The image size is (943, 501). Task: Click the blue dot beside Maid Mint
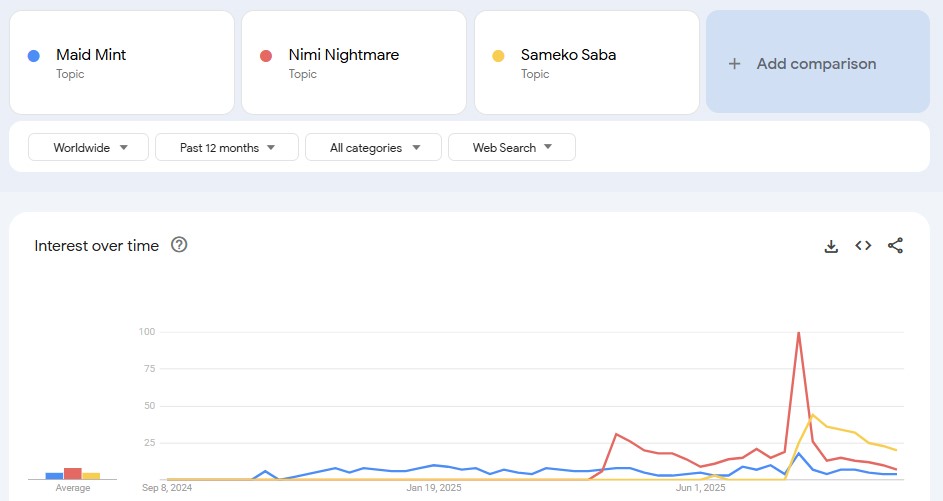coord(34,56)
